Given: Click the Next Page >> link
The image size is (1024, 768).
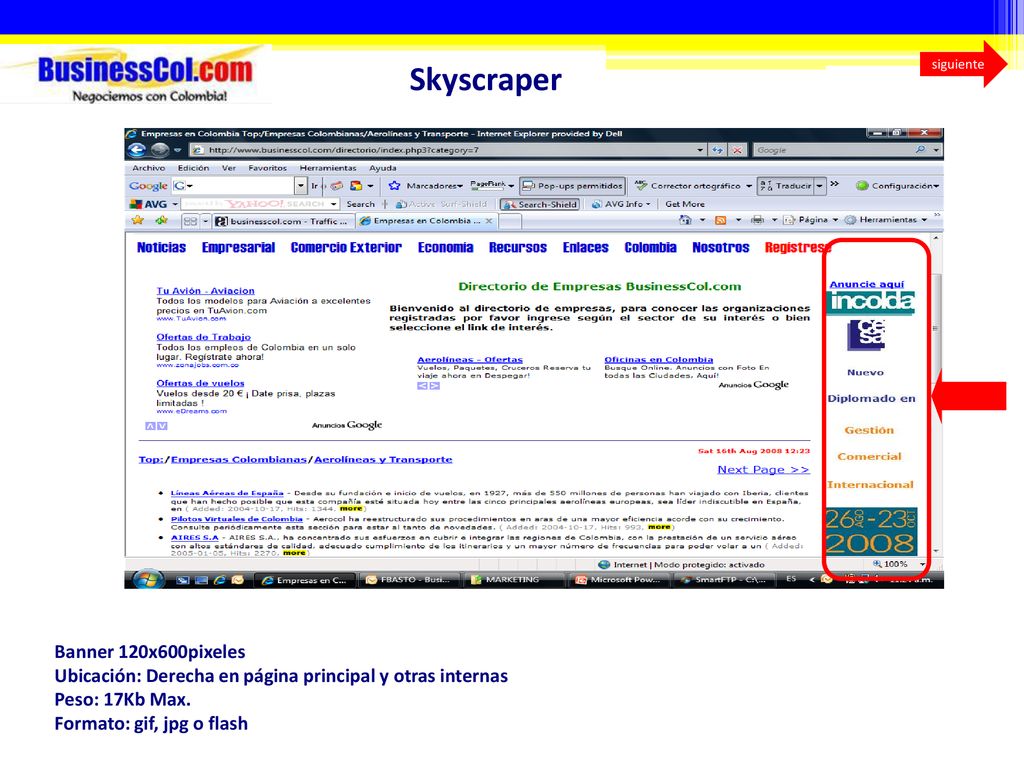Looking at the screenshot, I should (x=763, y=470).
